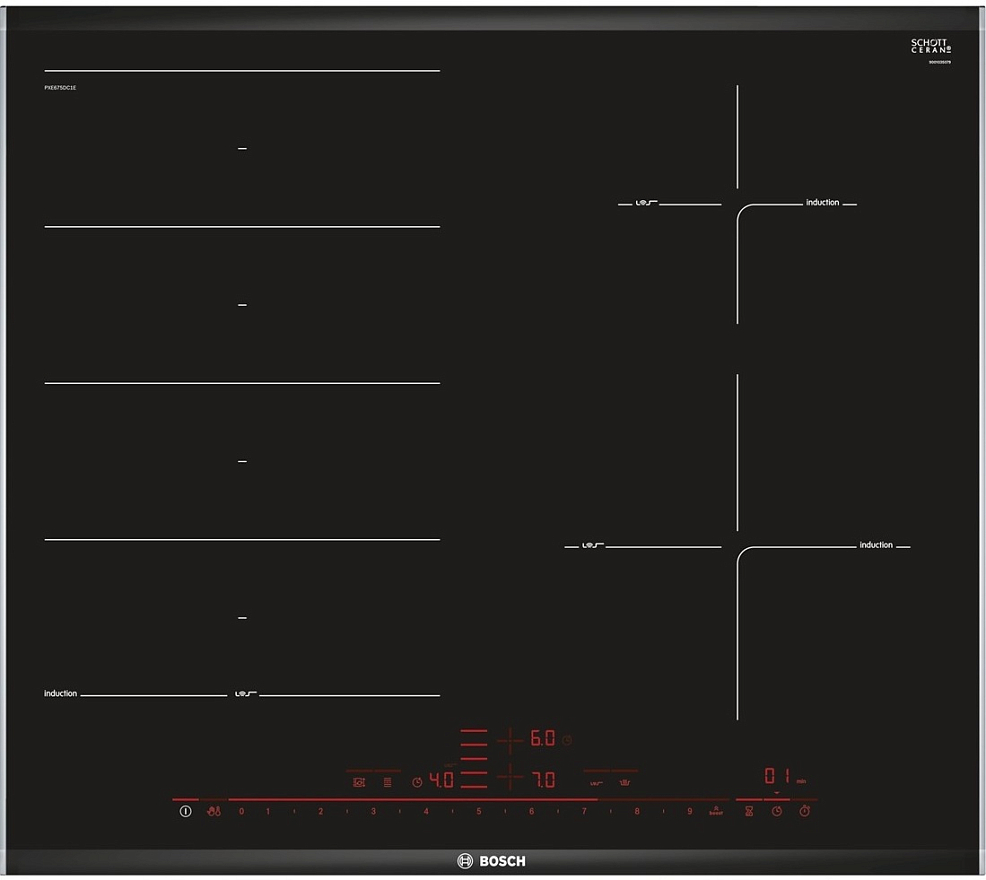Select the flex zone showing 4.0
The width and height of the screenshot is (986, 880).
(x=441, y=780)
